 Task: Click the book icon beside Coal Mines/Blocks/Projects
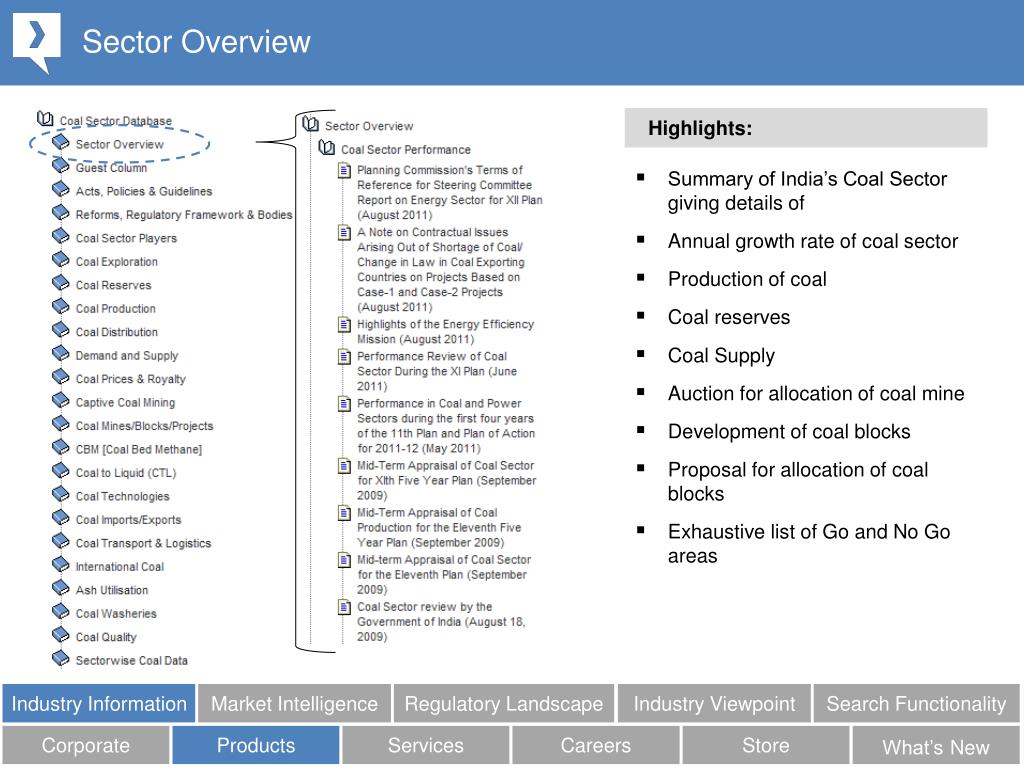click(61, 424)
